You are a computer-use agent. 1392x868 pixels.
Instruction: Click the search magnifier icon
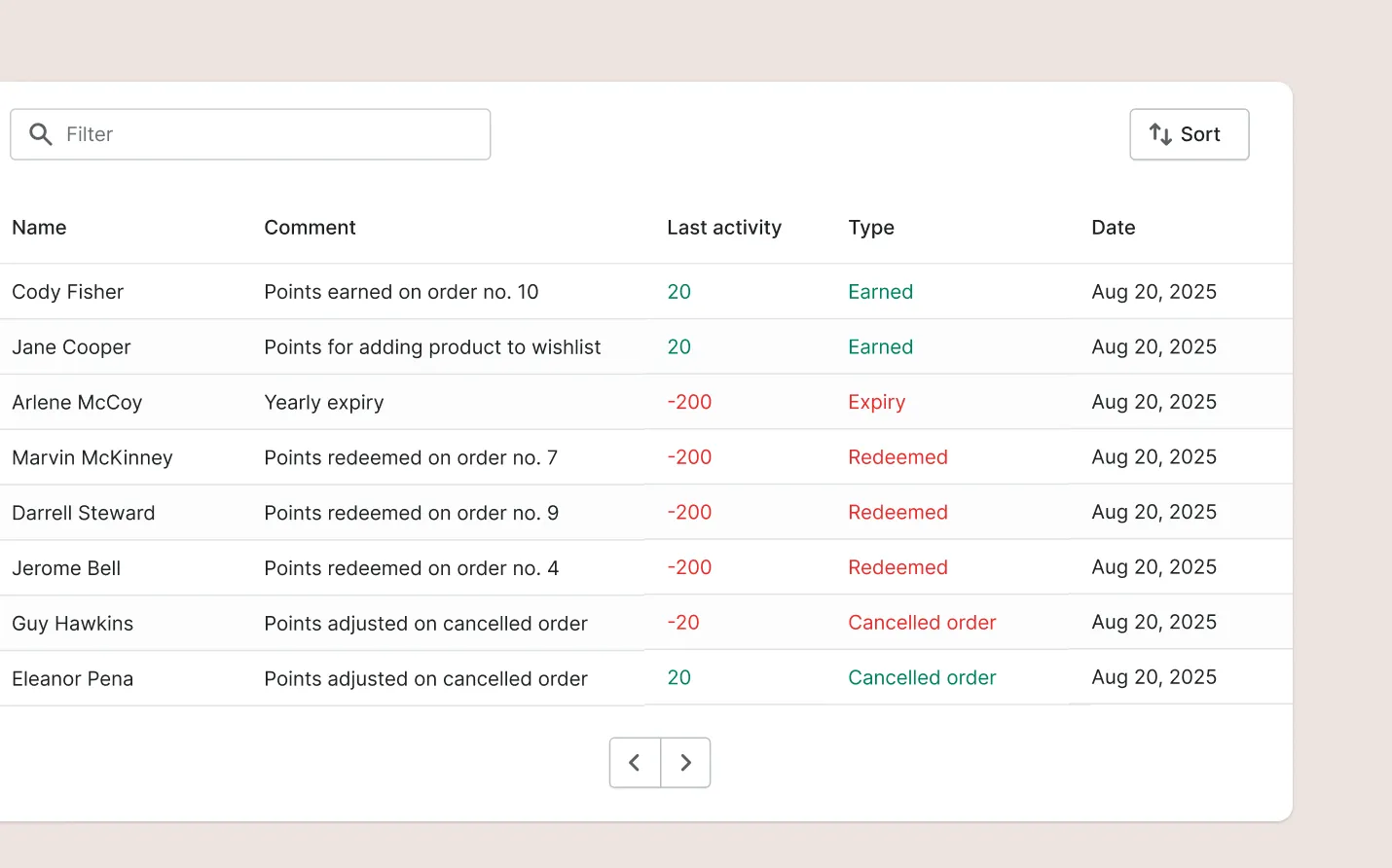coord(41,134)
